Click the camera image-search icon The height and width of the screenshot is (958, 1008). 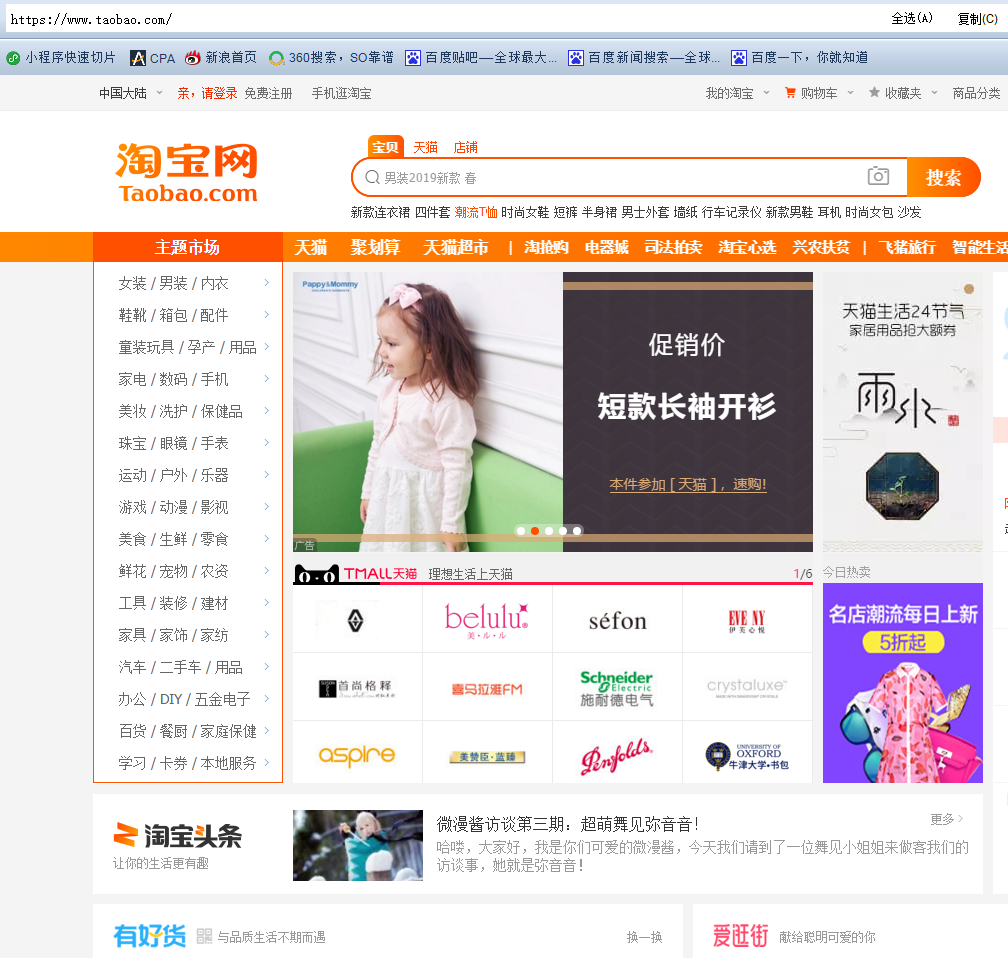[878, 176]
